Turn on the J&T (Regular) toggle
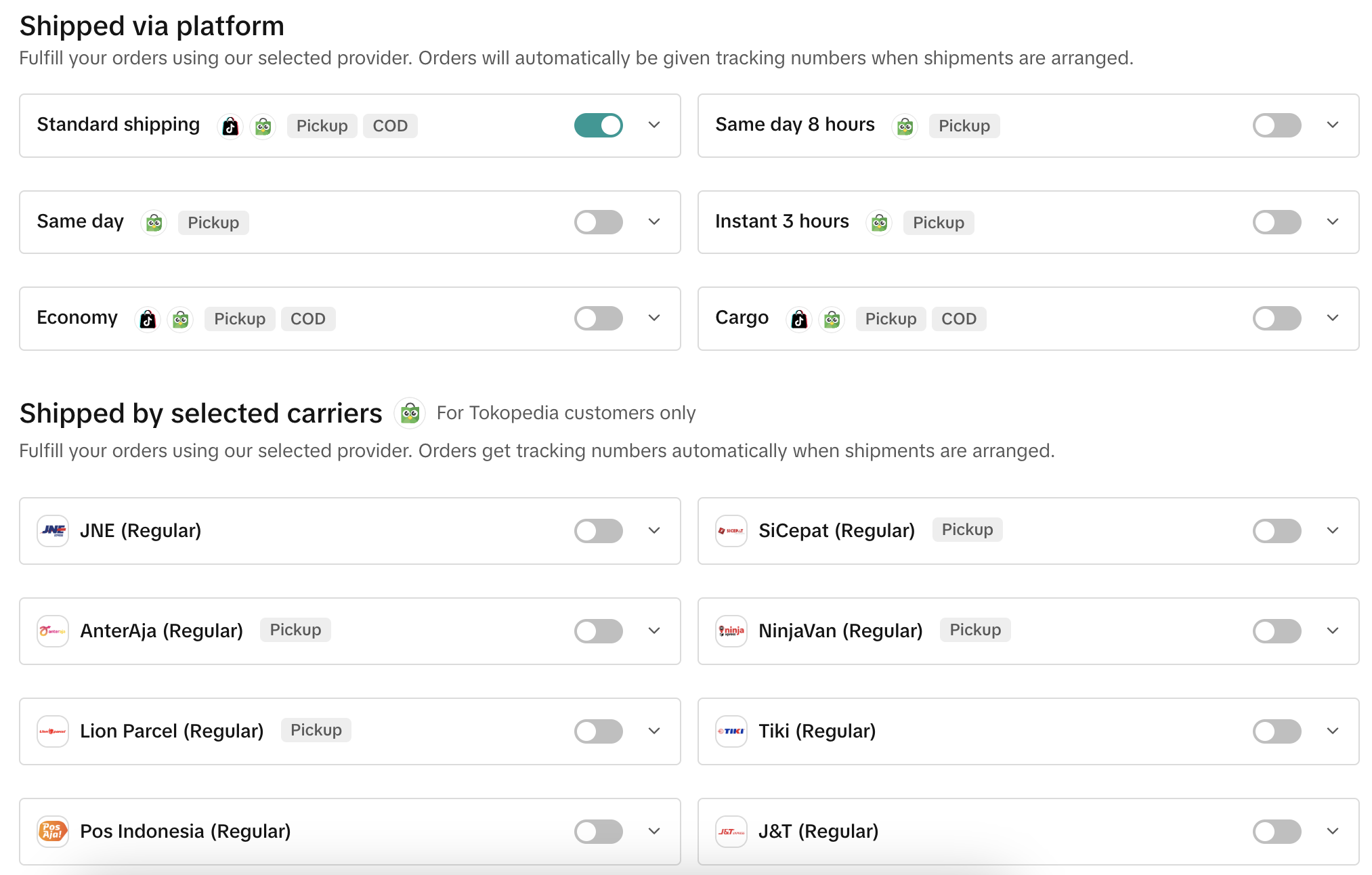 [1277, 832]
